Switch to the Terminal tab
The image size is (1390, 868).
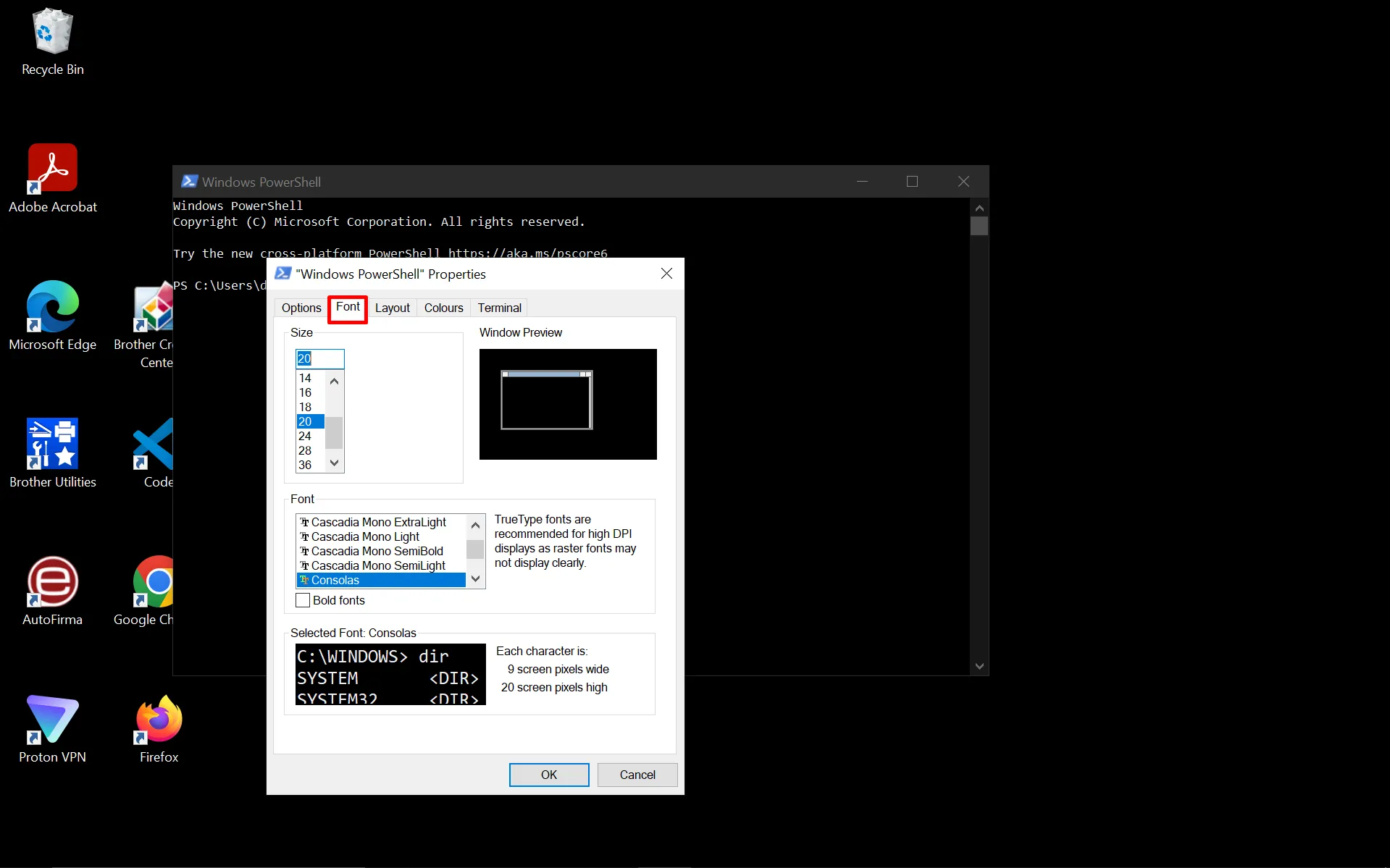(499, 308)
